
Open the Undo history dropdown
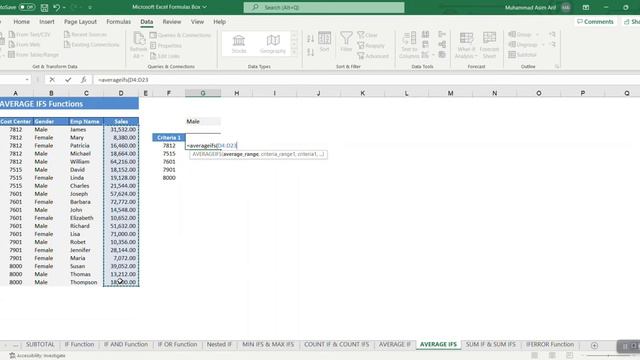[x=64, y=7]
